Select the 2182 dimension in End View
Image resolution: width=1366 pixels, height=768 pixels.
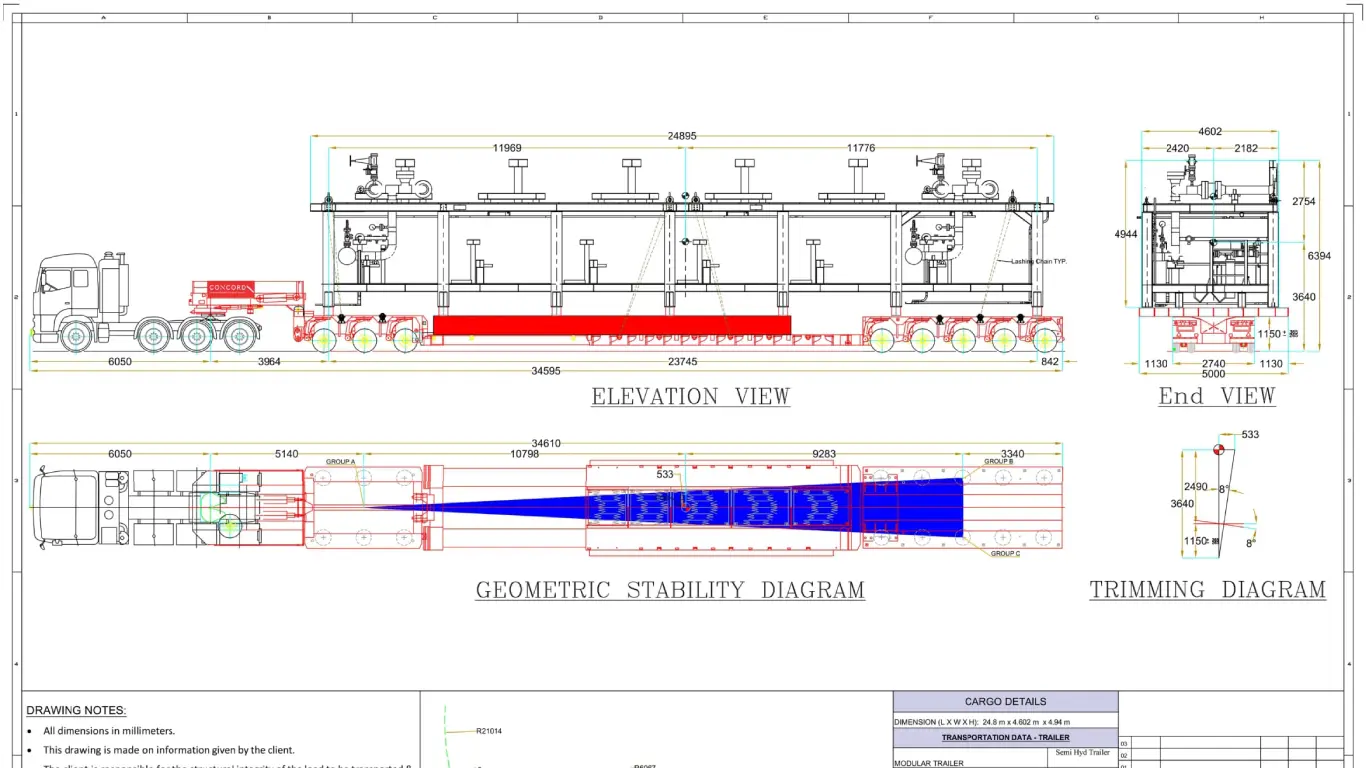tap(1246, 148)
